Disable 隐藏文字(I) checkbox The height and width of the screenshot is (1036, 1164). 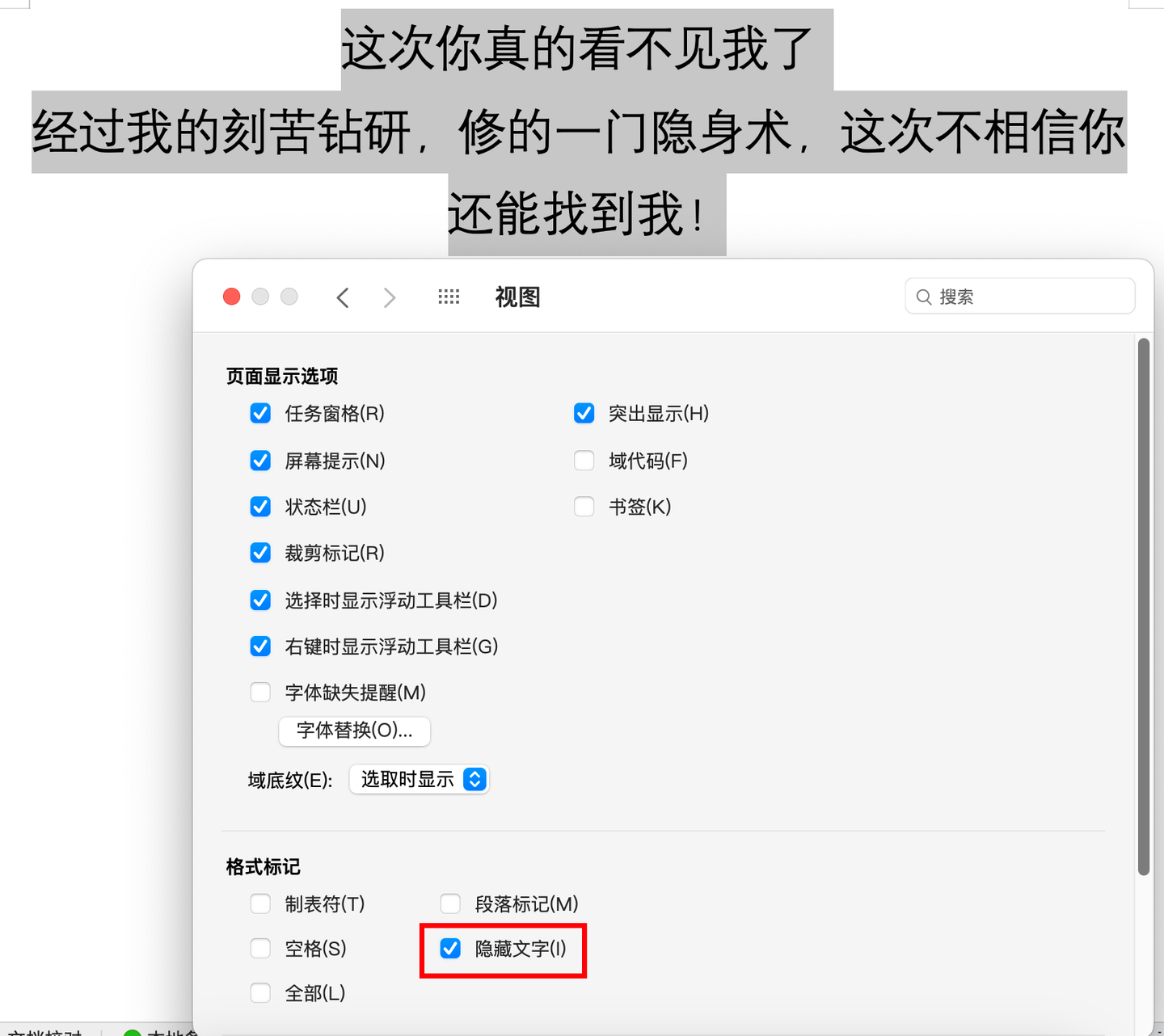point(450,948)
